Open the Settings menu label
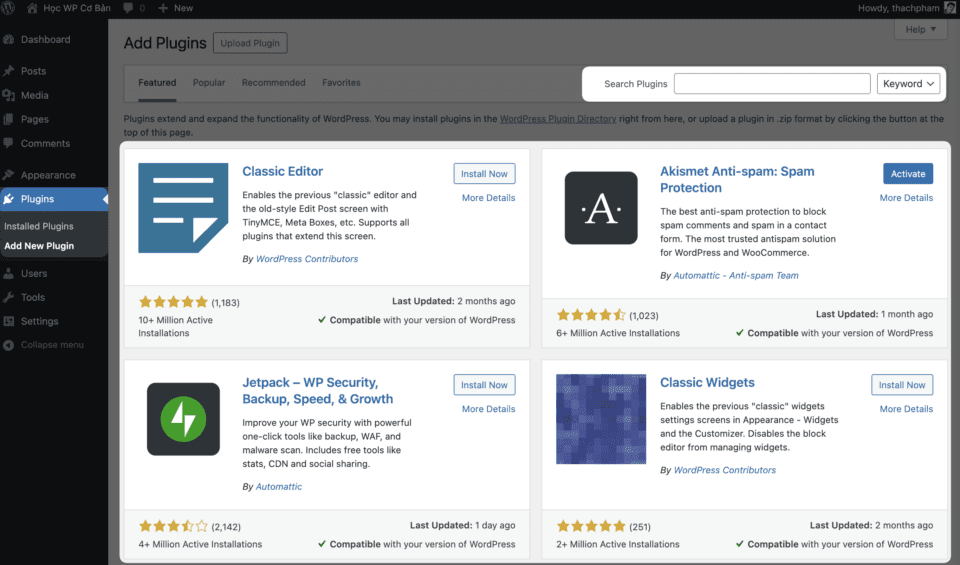The image size is (960, 565). 39,321
